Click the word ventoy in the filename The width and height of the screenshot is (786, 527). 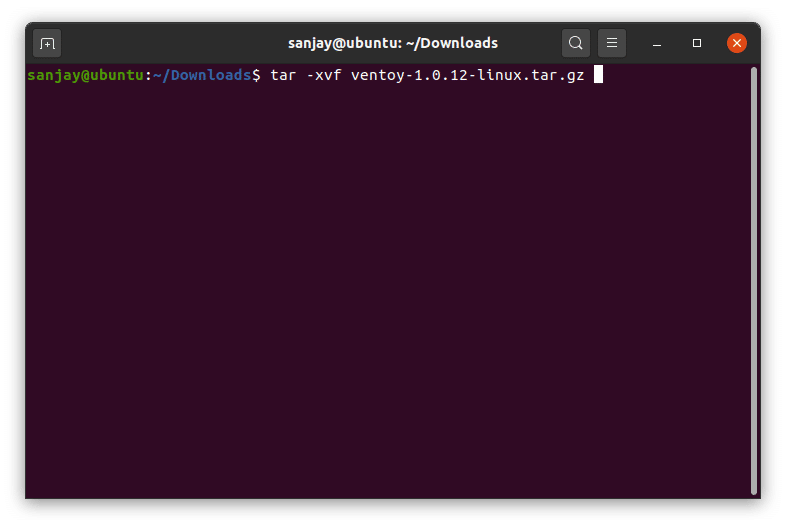click(375, 75)
